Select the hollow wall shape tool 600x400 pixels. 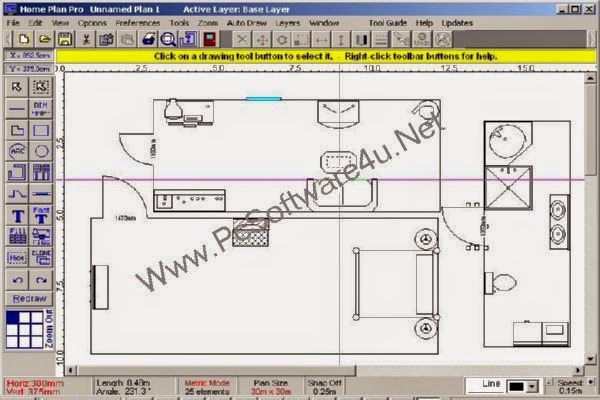[x=17, y=173]
